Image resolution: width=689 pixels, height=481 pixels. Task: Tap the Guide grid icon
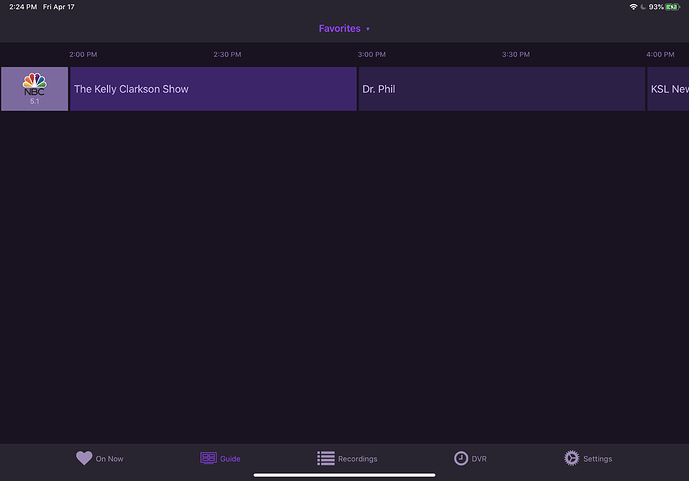coord(208,458)
